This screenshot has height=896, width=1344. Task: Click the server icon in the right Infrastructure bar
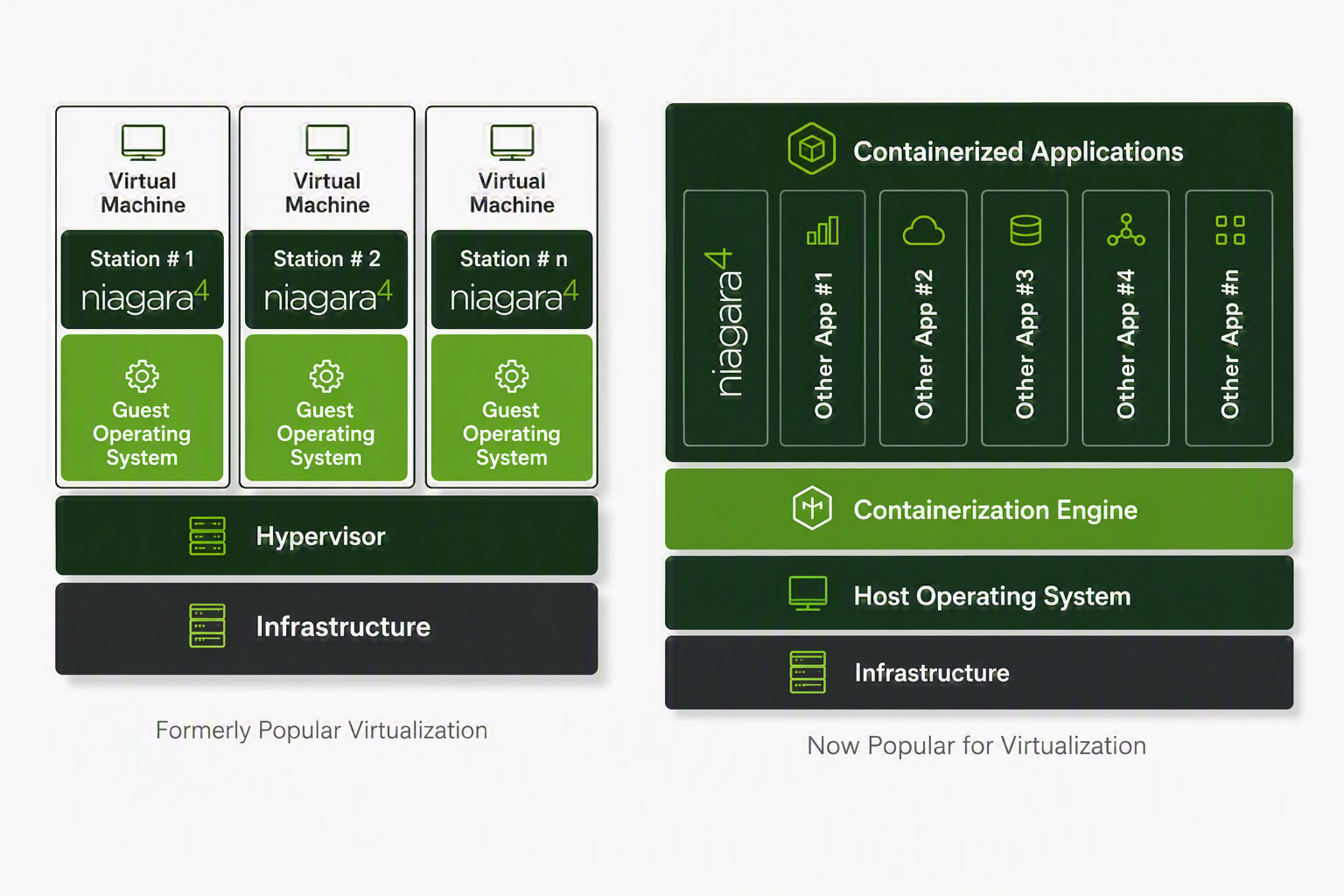coord(808,672)
